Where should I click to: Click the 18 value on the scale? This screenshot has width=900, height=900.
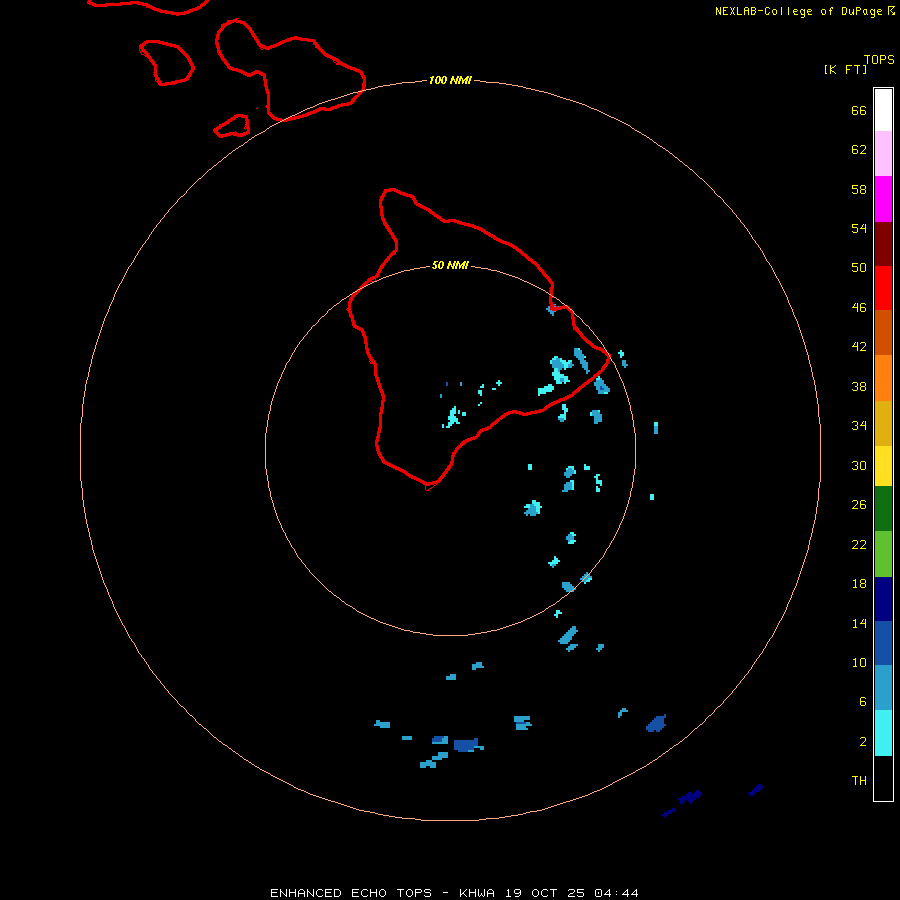(x=859, y=584)
